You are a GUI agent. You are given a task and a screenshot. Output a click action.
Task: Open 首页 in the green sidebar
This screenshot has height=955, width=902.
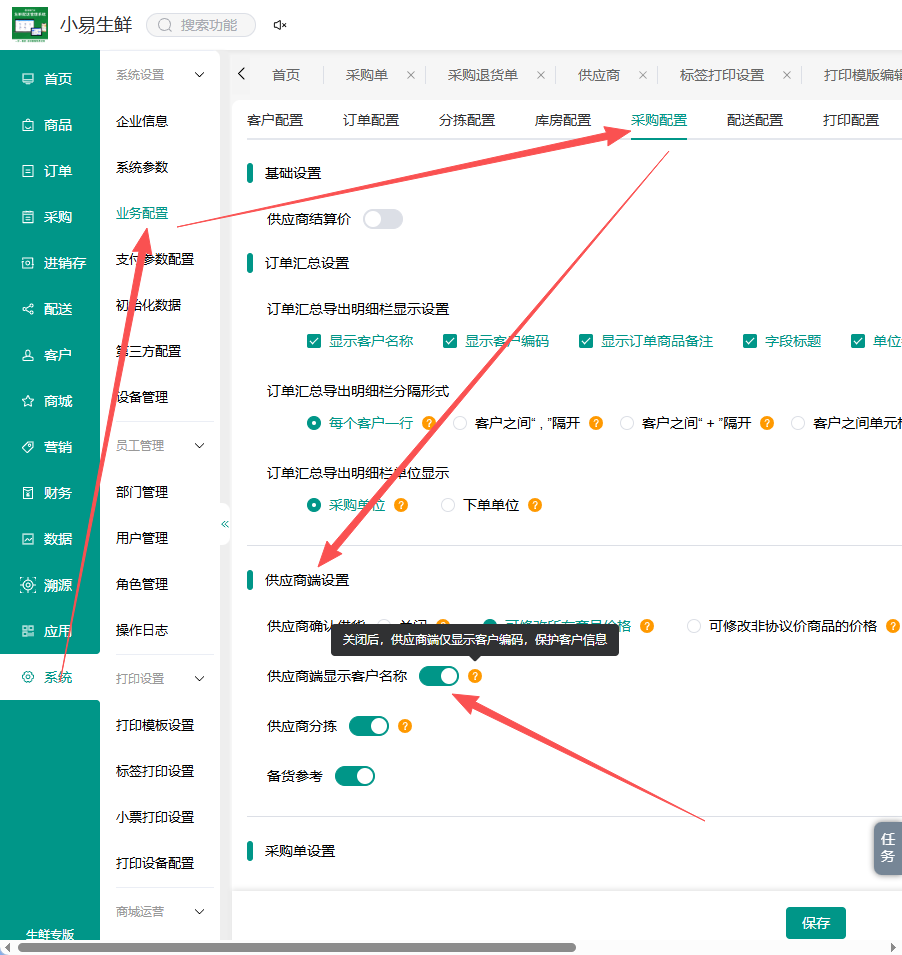[x=50, y=79]
